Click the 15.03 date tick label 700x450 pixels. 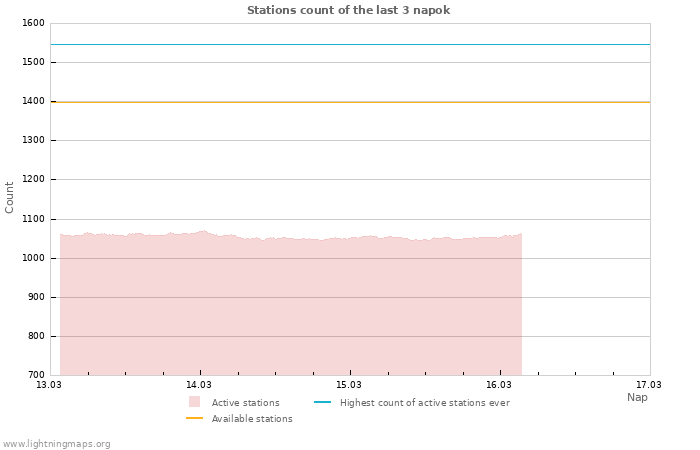pos(349,384)
